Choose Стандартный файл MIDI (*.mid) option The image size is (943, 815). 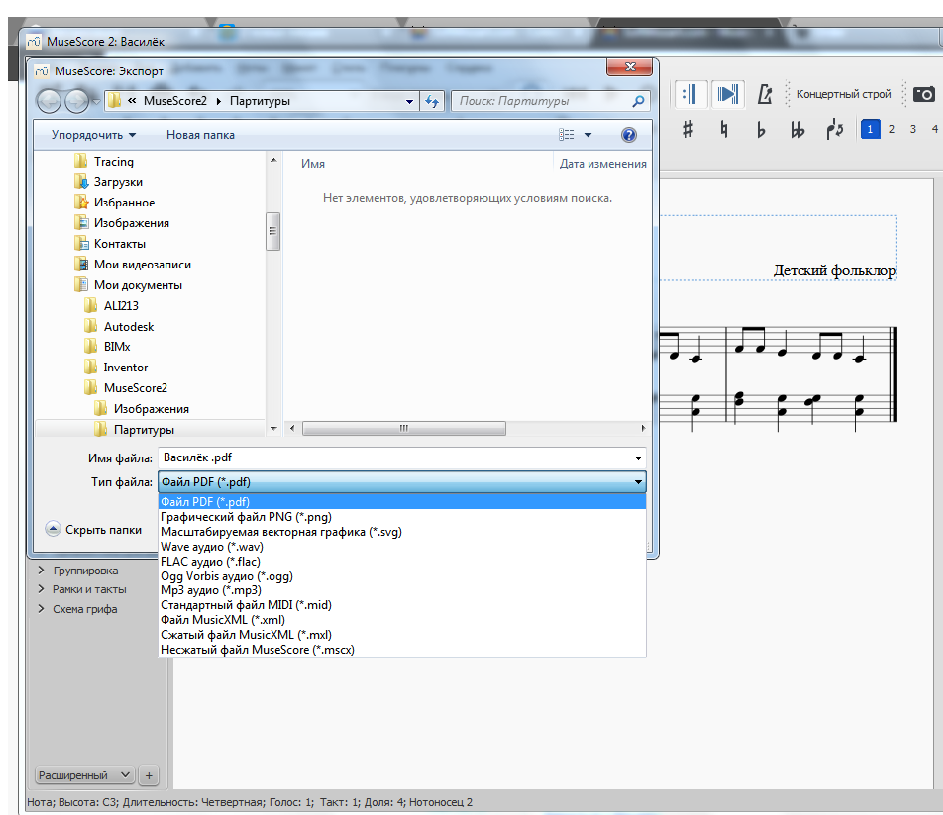pyautogui.click(x=402, y=604)
